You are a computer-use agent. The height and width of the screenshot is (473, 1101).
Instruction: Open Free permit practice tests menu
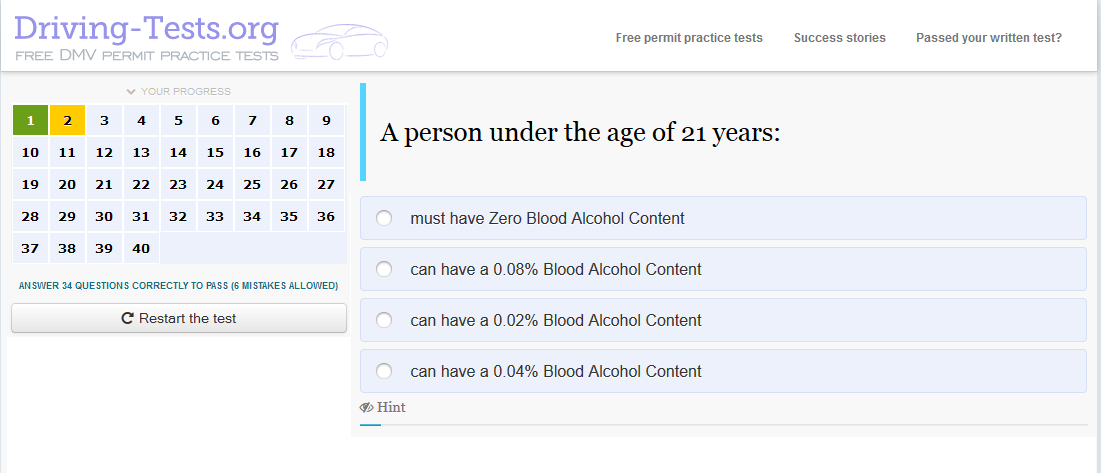(689, 38)
